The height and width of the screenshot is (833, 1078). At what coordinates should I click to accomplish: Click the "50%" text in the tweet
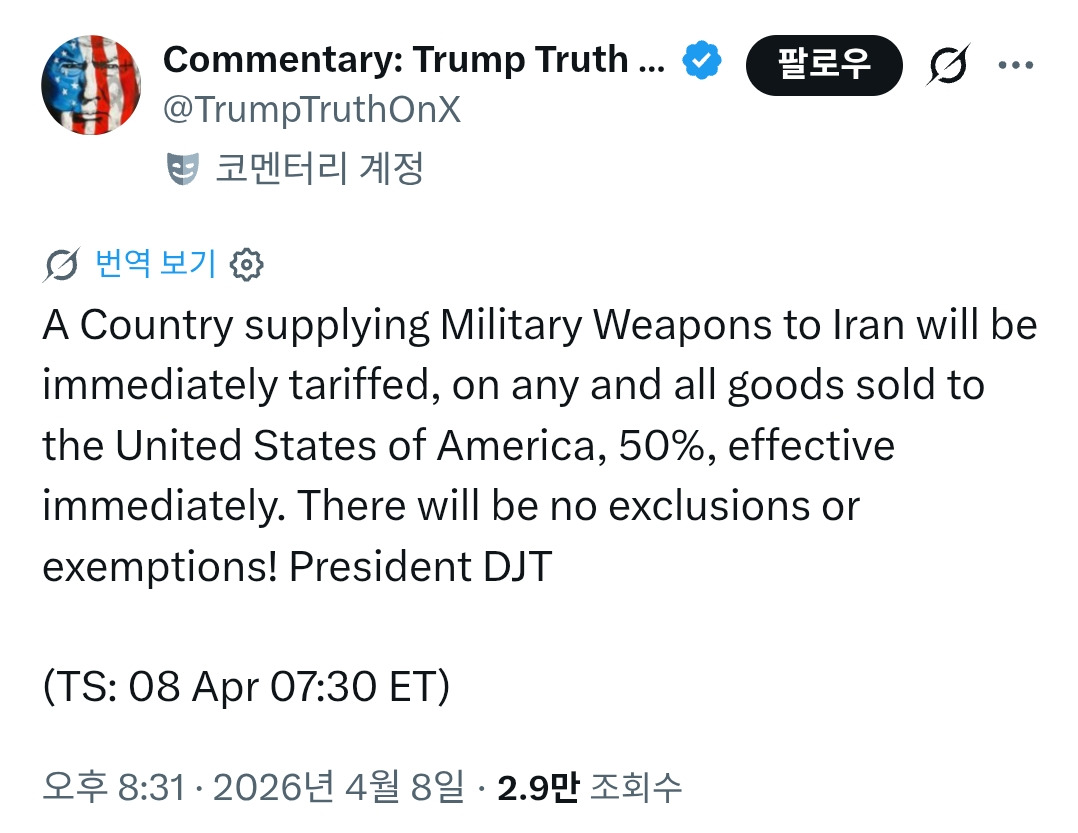tap(659, 446)
